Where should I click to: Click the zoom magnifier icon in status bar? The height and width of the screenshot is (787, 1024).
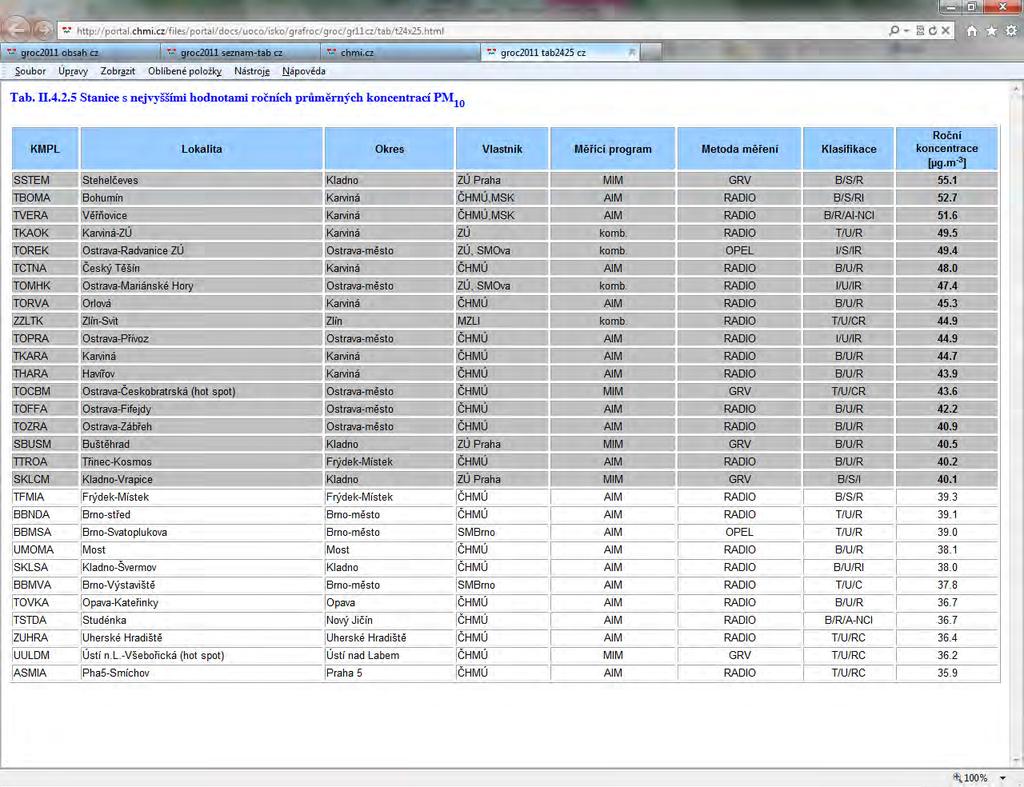pyautogui.click(x=957, y=778)
